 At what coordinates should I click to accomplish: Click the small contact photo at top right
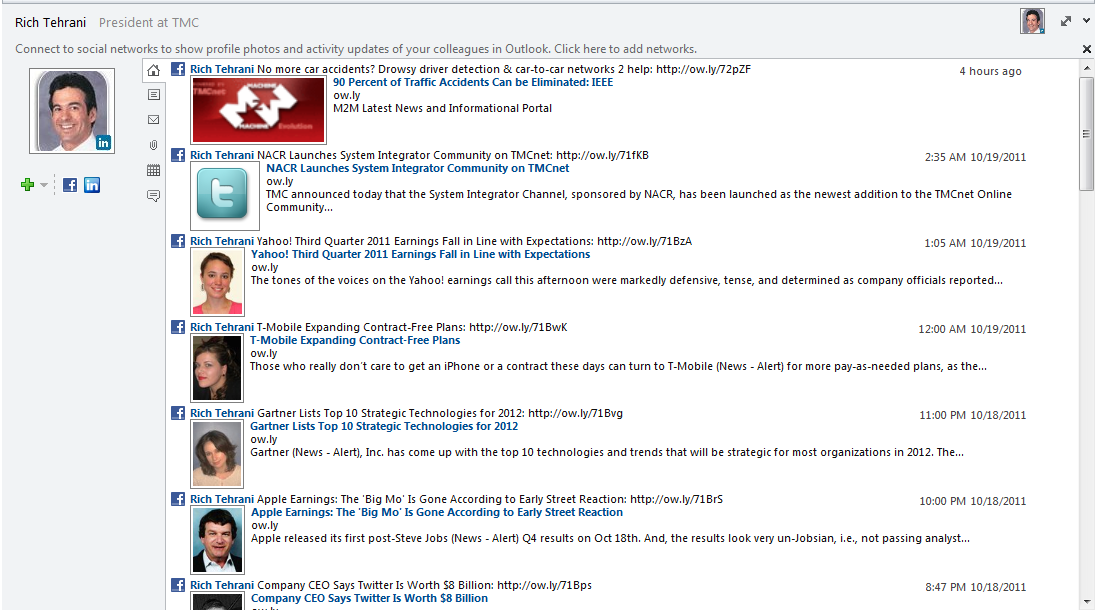coord(1032,21)
